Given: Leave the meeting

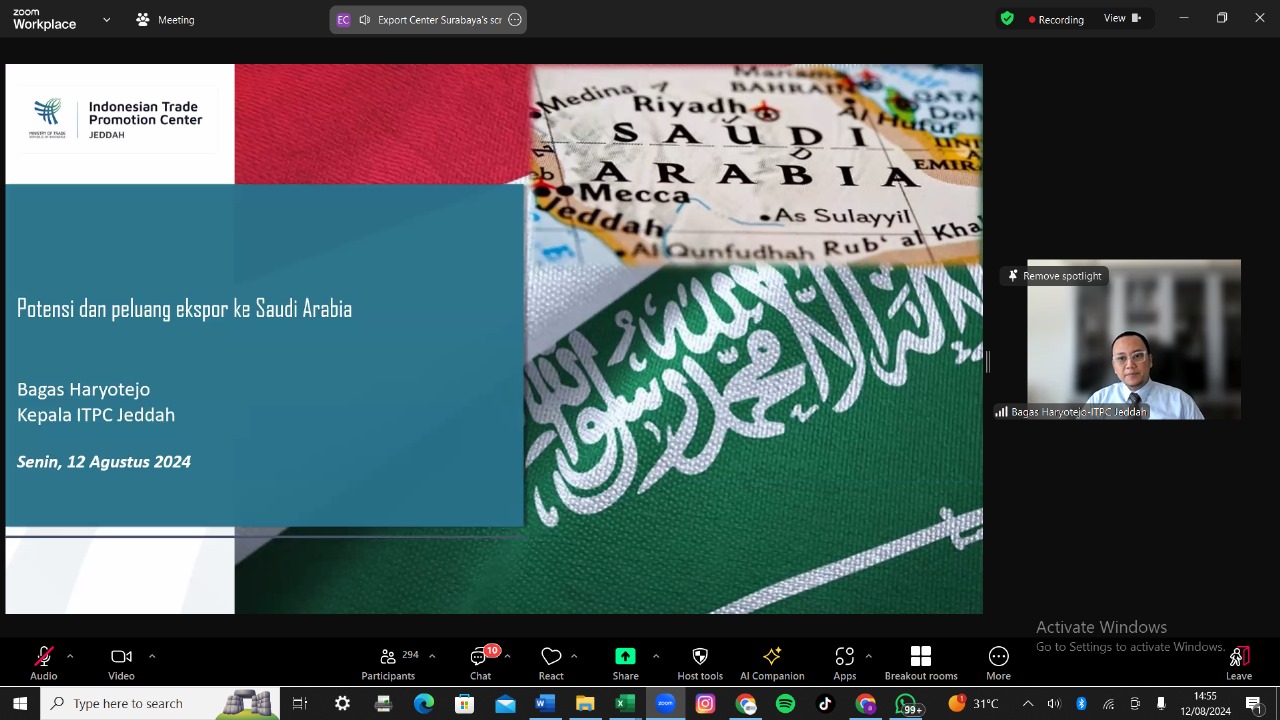Looking at the screenshot, I should (1239, 663).
